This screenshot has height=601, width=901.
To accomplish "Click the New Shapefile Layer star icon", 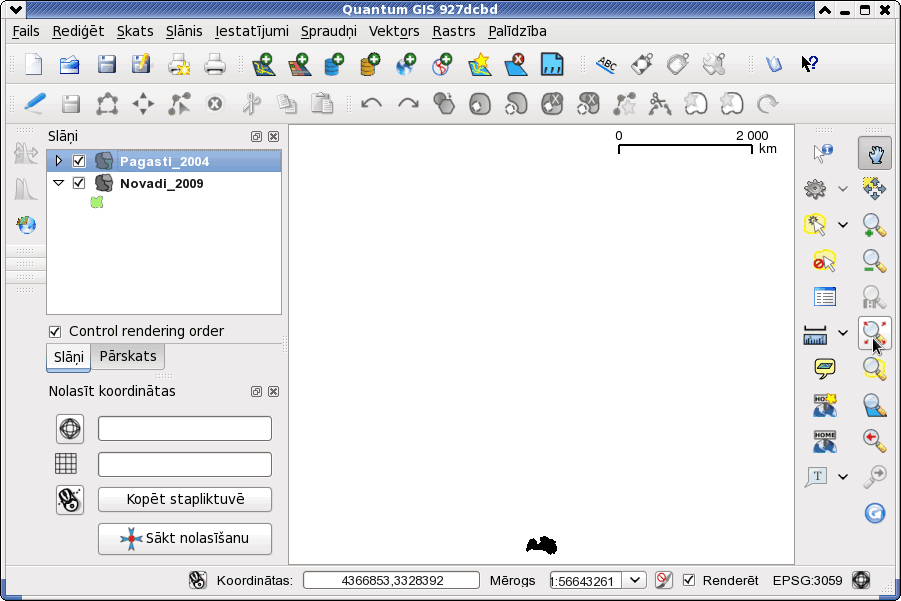I will tap(480, 64).
